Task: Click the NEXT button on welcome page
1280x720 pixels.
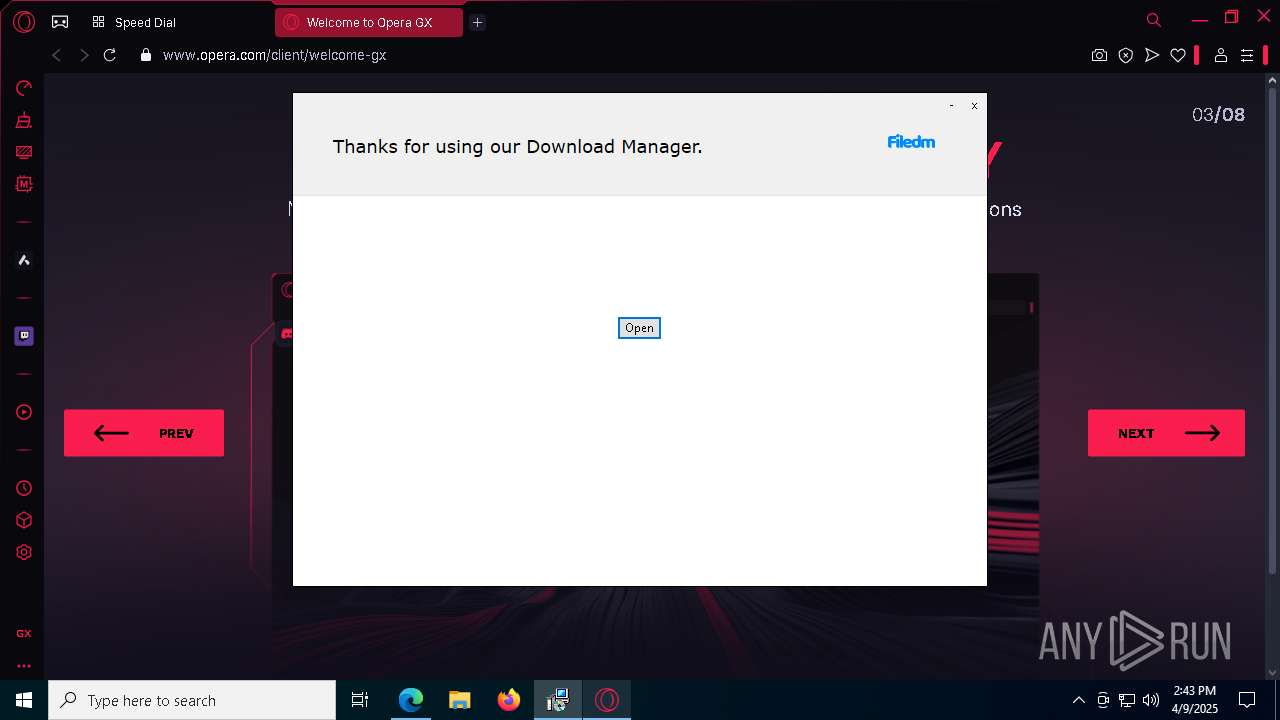Action: click(x=1166, y=433)
